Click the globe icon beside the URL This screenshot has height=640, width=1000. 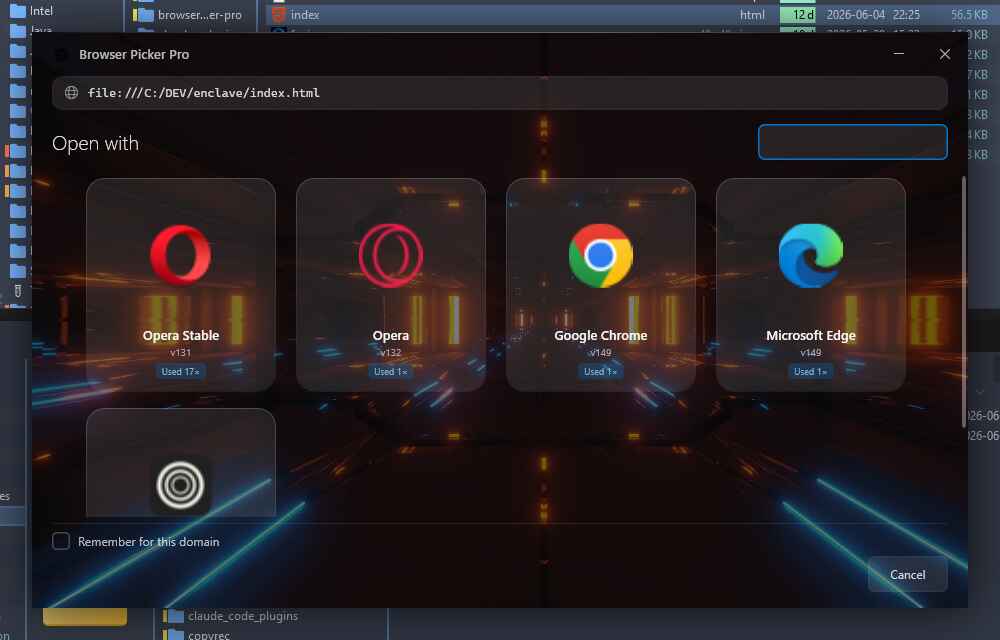tap(71, 93)
